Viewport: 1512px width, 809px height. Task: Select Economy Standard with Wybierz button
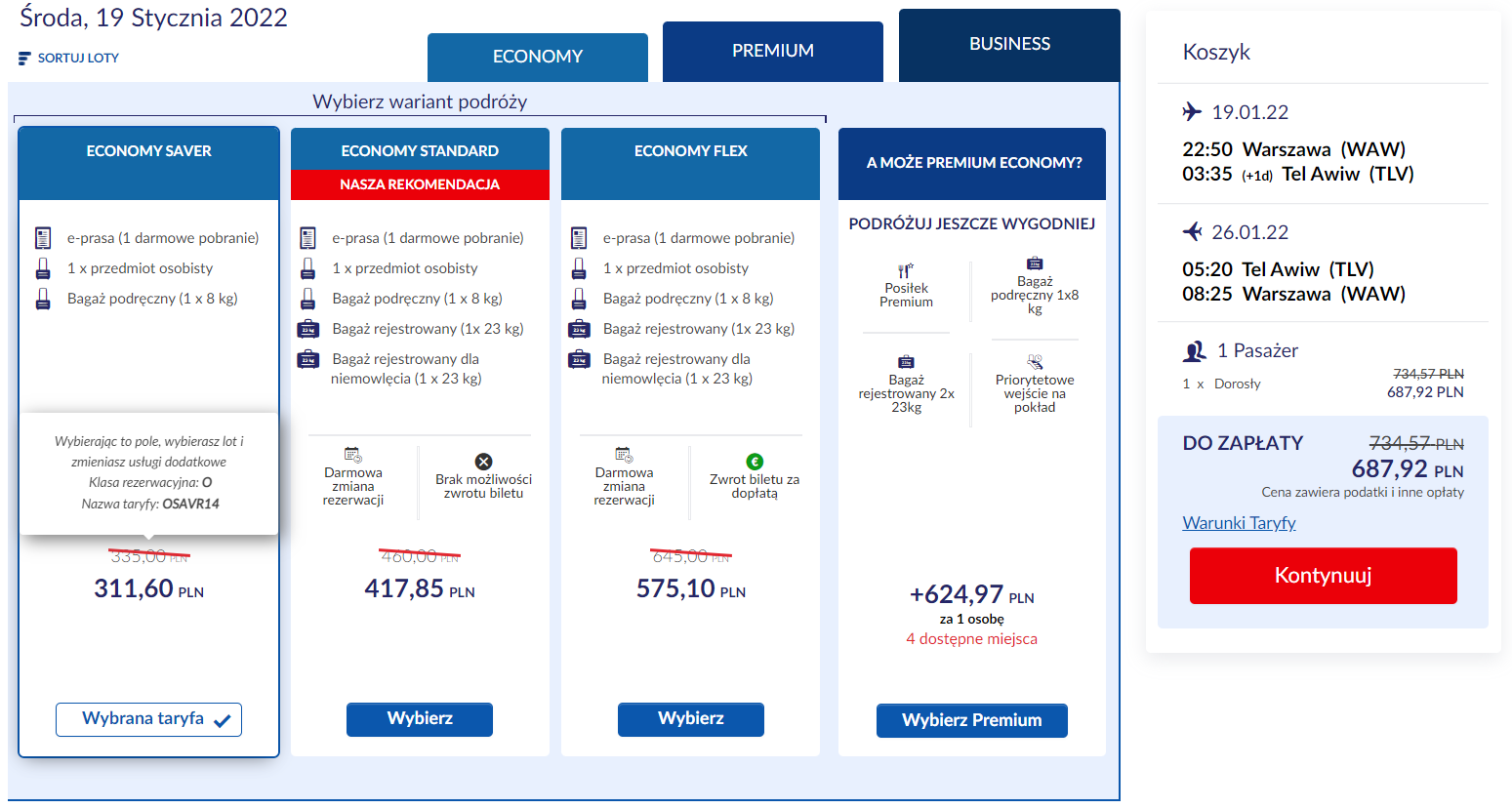419,719
